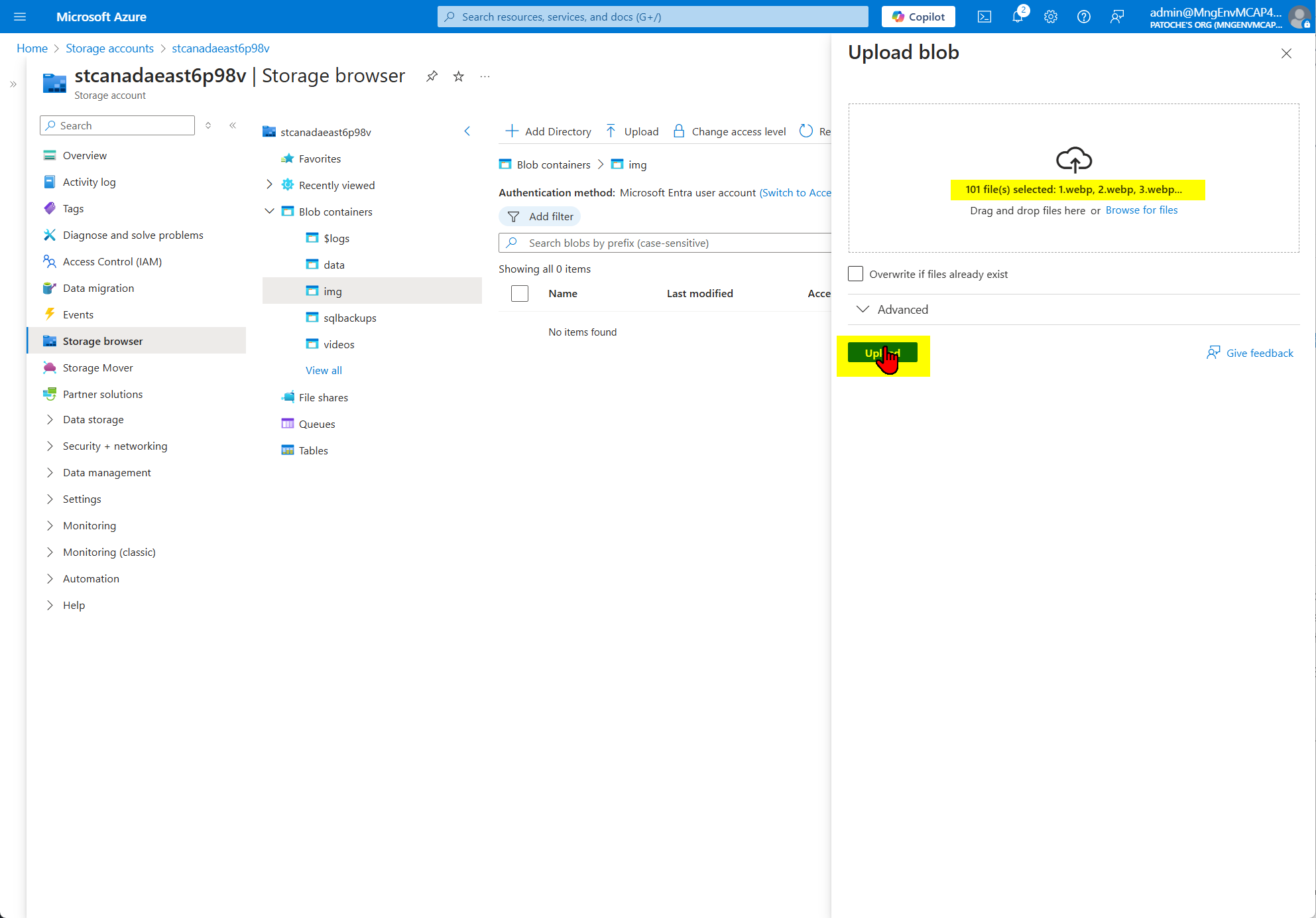Add page to favorites star icon

point(458,76)
